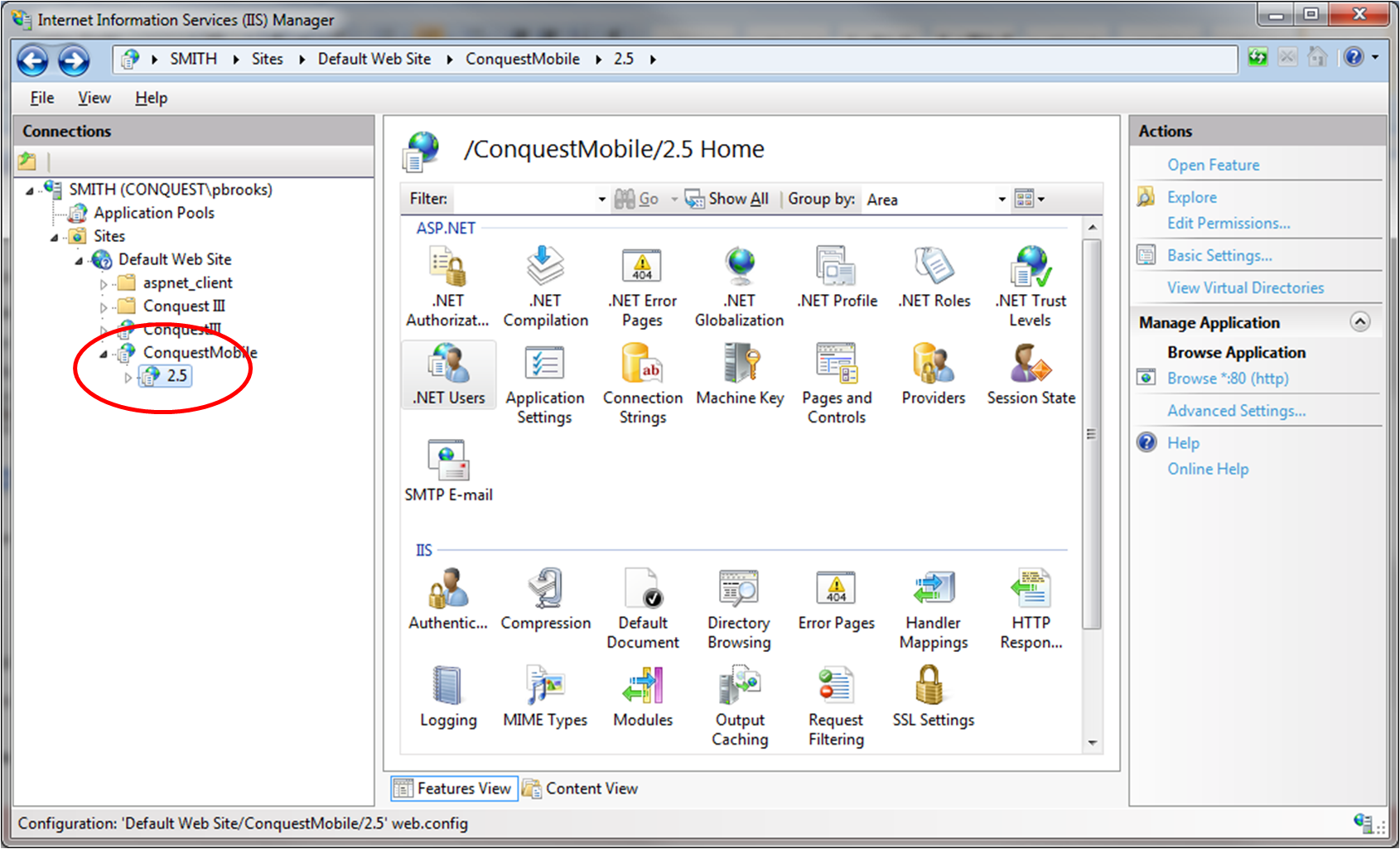Open Application Settings feature
Viewport: 1400px width, 849px height.
[545, 384]
